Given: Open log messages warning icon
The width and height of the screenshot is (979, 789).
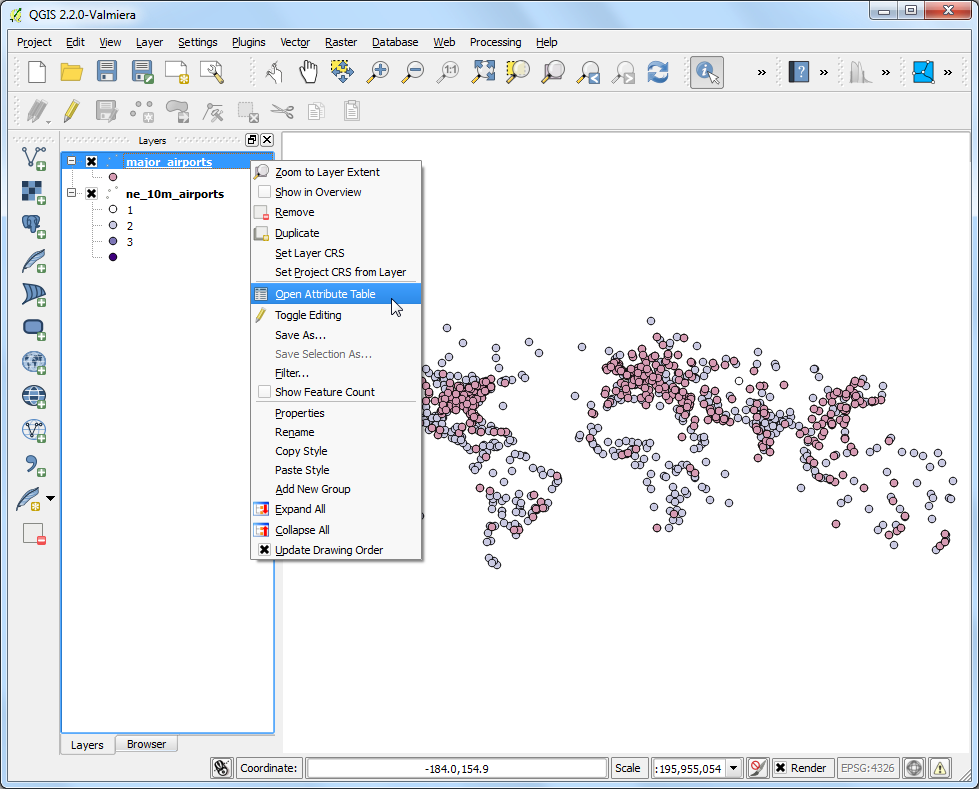Looking at the screenshot, I should tap(940, 768).
